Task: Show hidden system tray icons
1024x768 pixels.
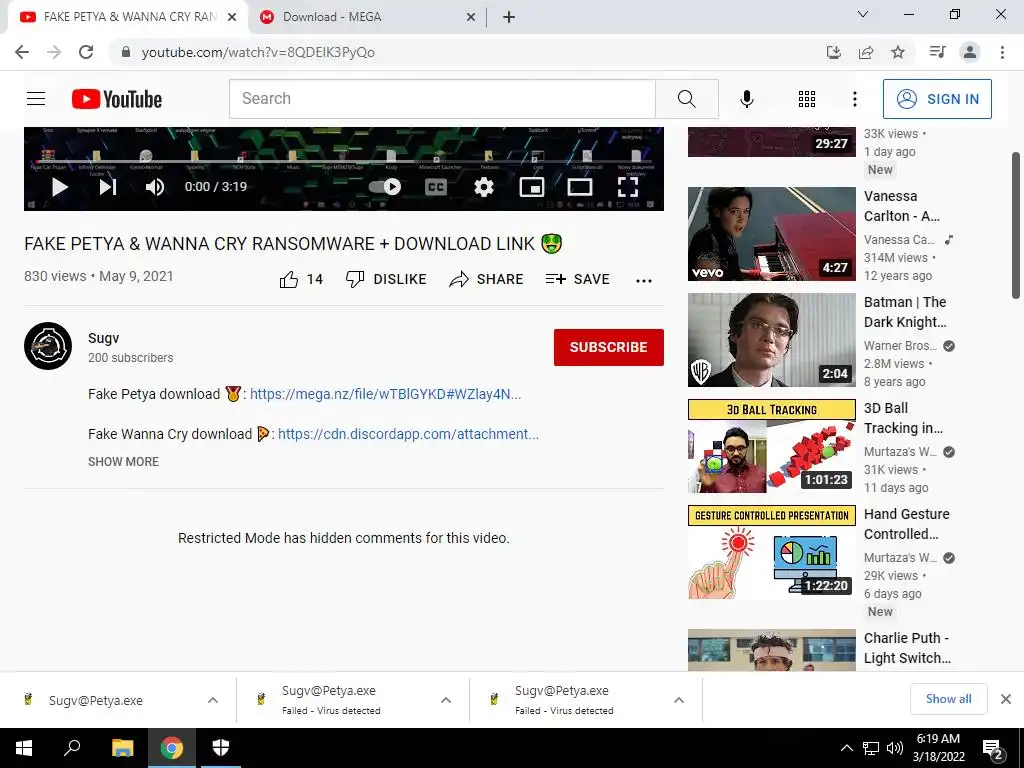Action: pos(846,748)
